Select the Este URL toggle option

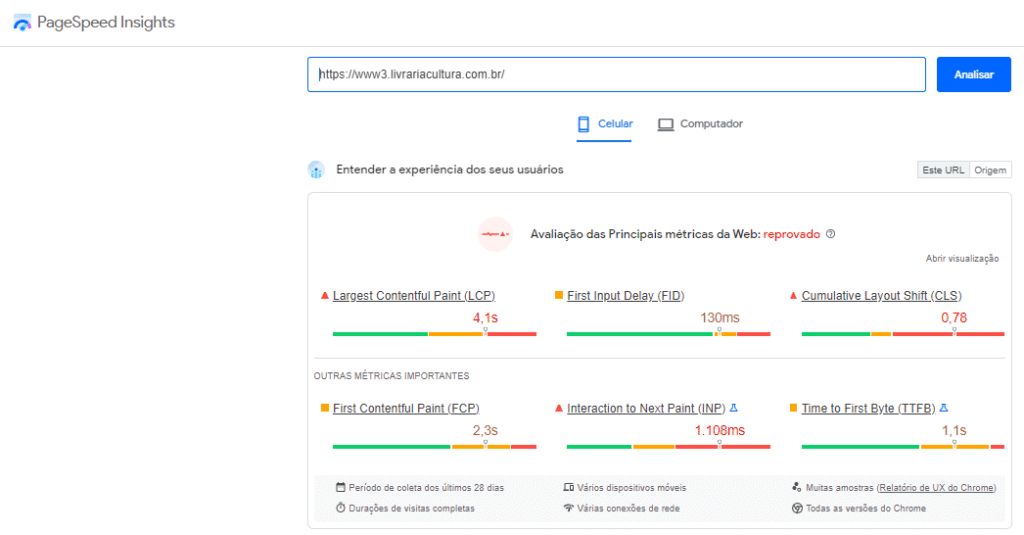pos(943,170)
